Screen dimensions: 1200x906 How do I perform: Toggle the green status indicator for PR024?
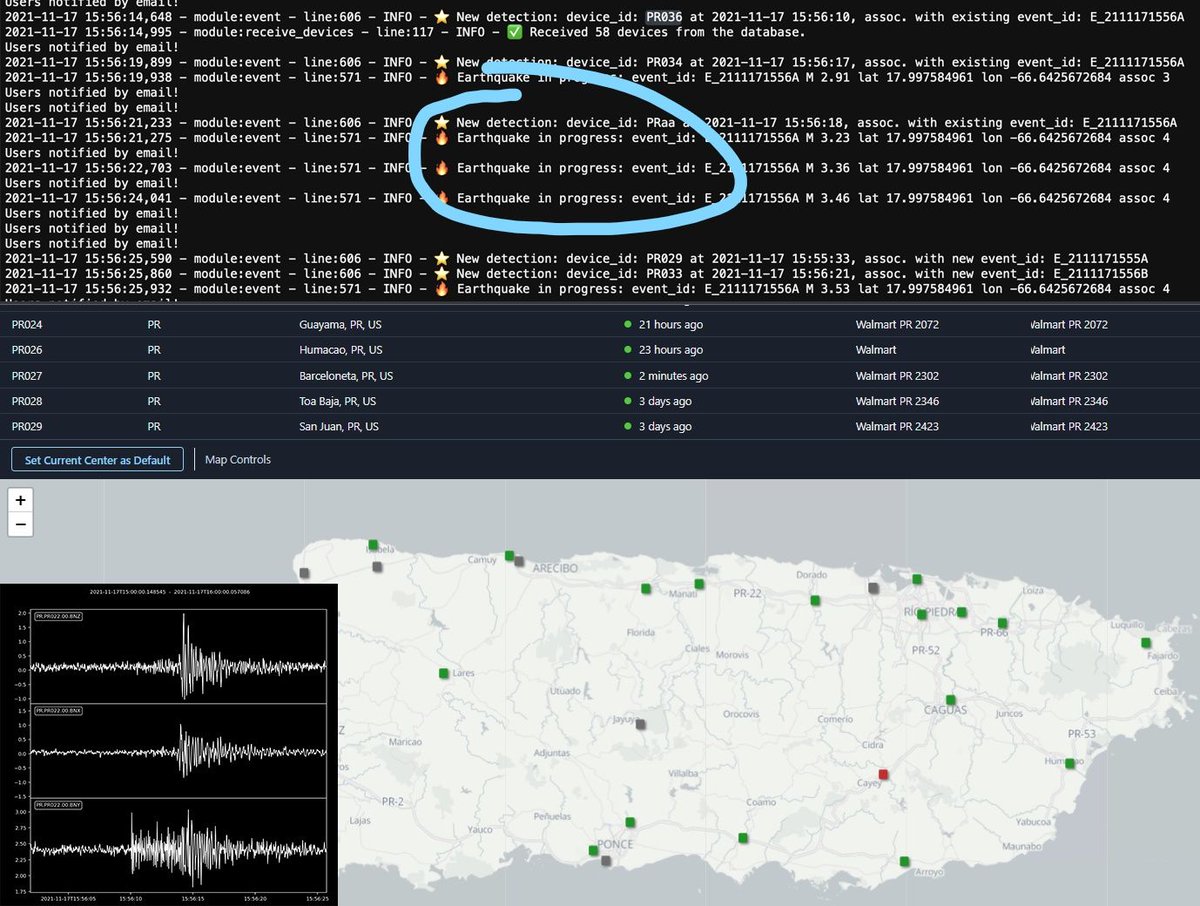[x=629, y=324]
